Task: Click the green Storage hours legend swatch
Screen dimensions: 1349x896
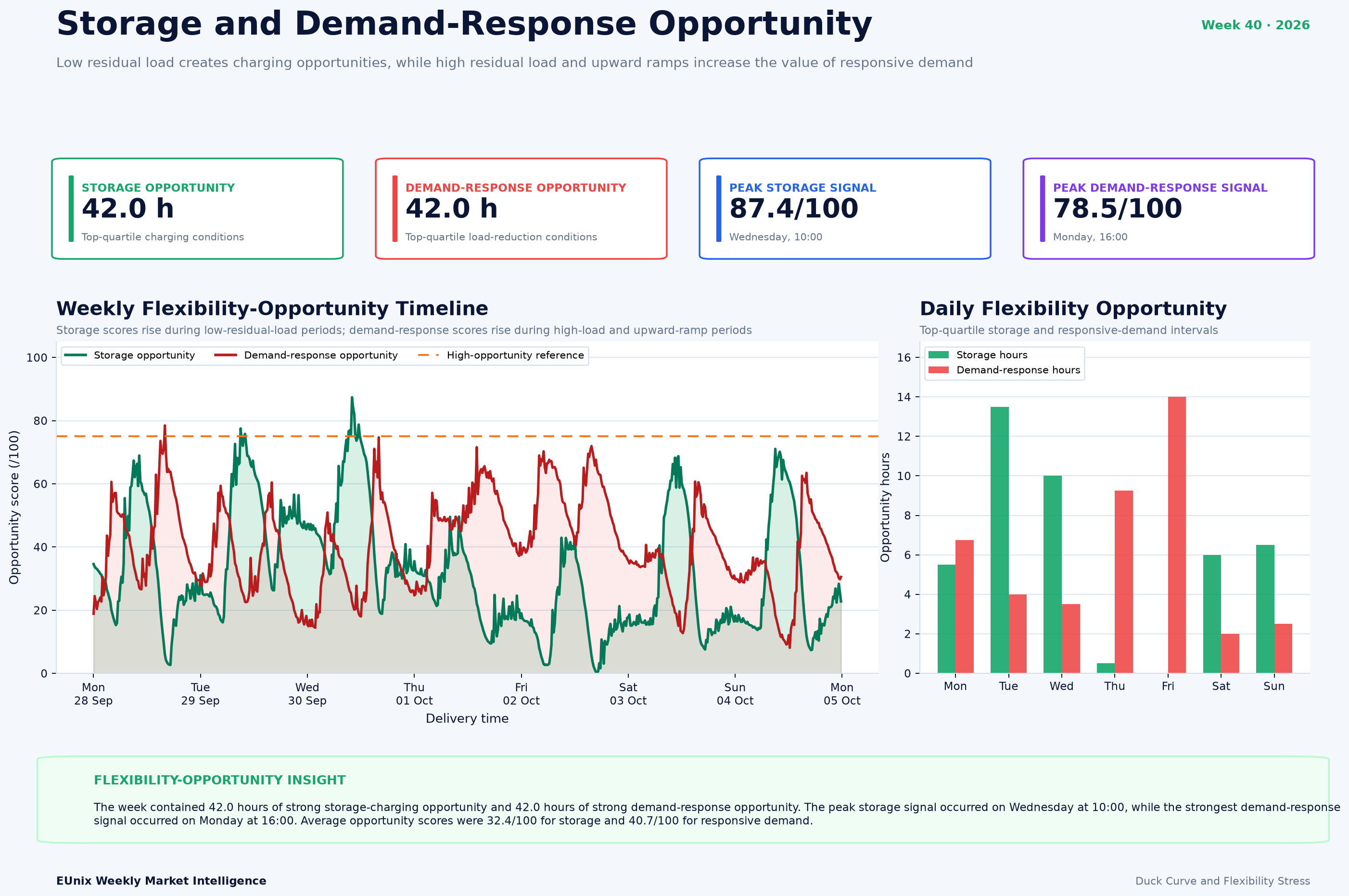Action: pos(939,355)
